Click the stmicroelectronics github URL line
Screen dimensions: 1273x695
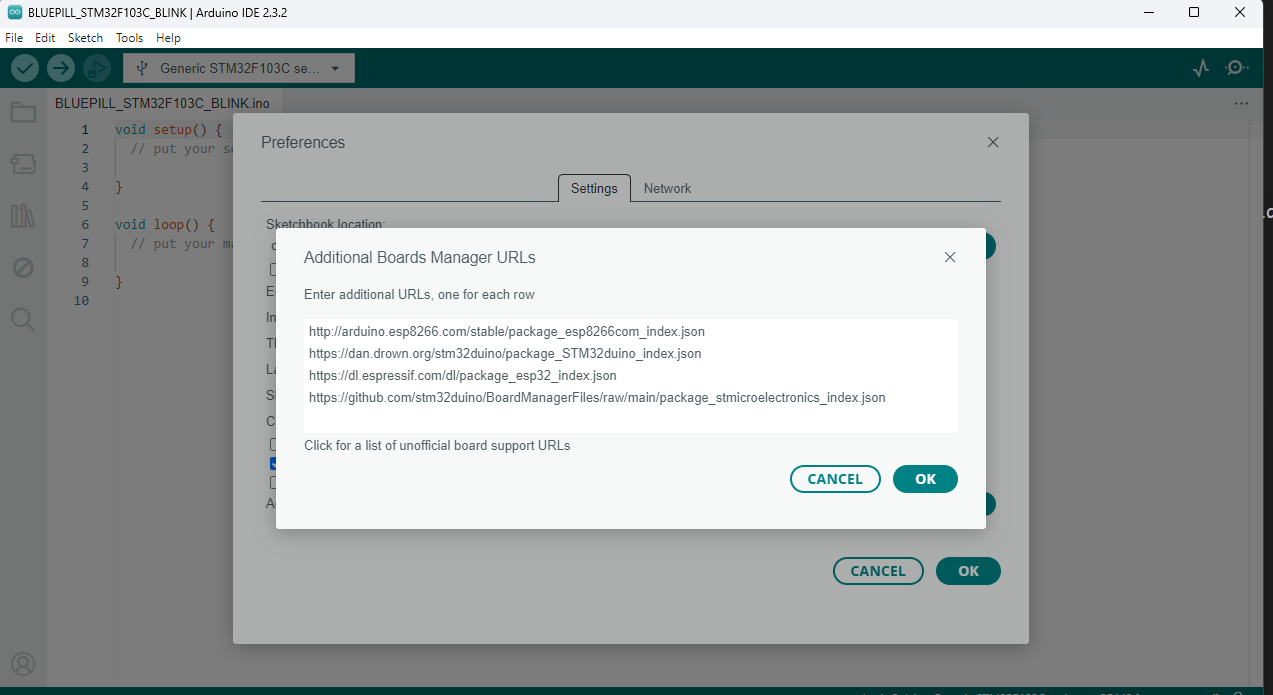597,397
